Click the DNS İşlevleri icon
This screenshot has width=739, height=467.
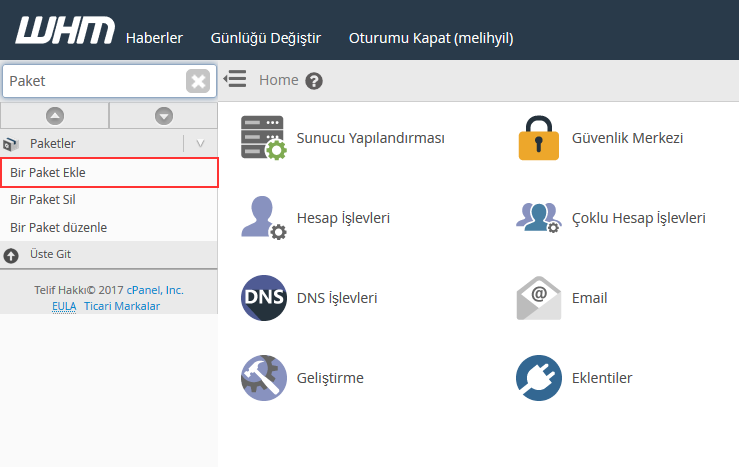263,298
